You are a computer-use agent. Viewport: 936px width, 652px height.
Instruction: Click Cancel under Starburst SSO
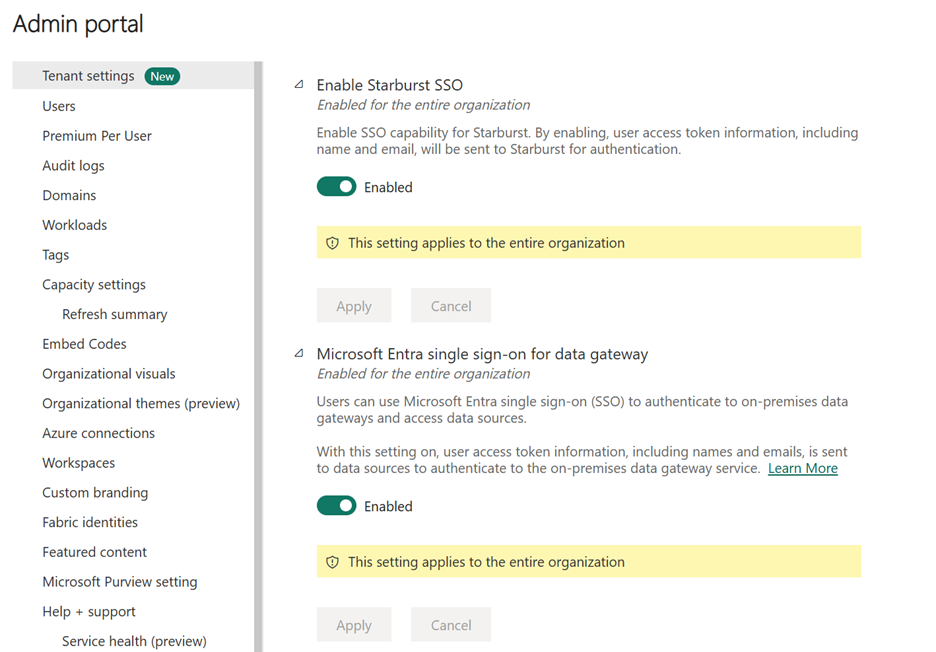(451, 306)
